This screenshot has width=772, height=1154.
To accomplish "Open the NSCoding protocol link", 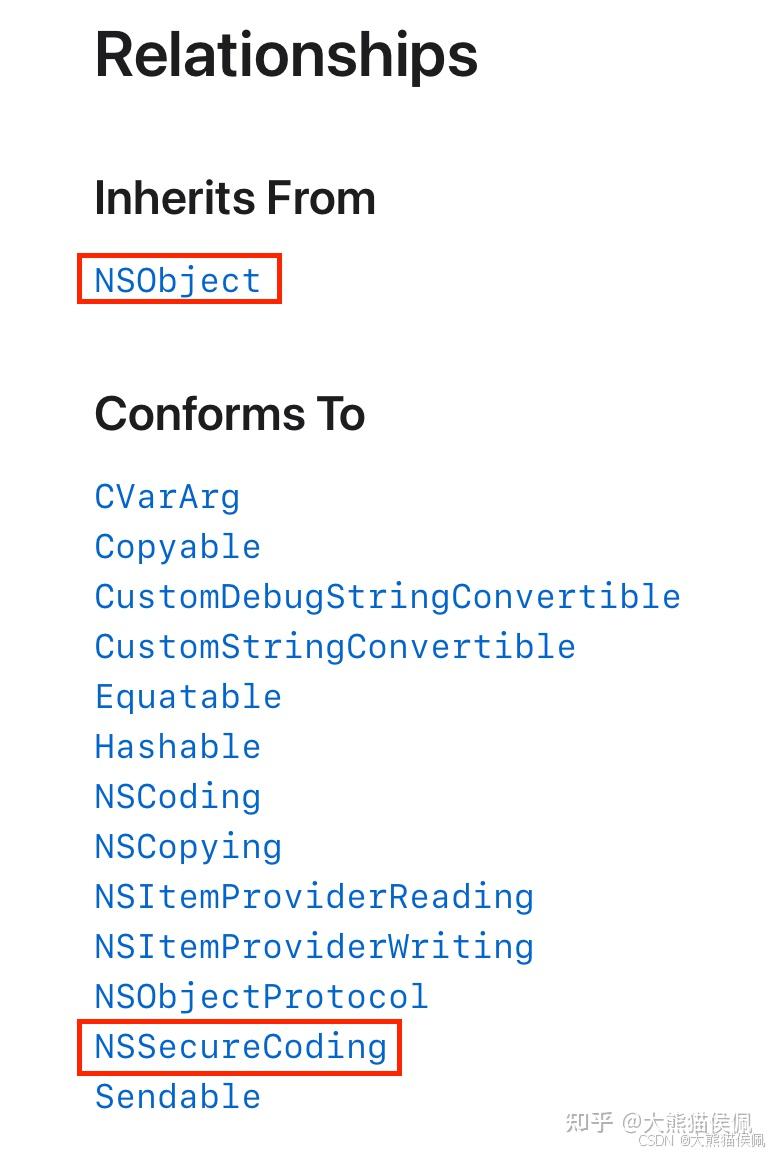I will pyautogui.click(x=178, y=797).
